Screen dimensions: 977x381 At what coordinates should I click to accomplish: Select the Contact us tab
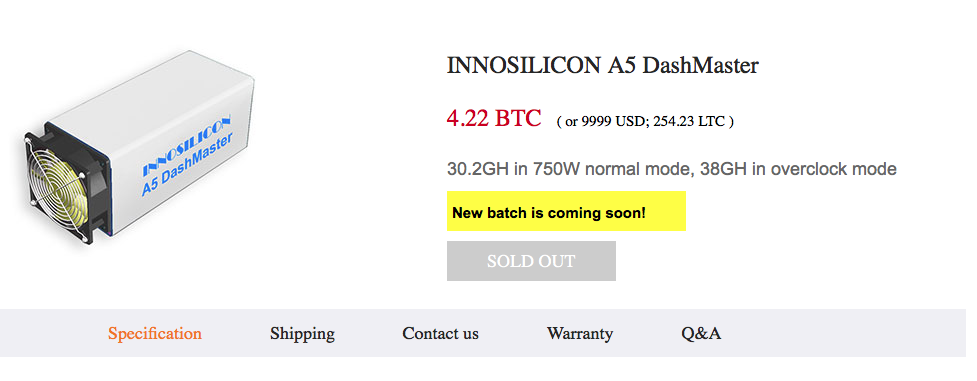pyautogui.click(x=441, y=334)
